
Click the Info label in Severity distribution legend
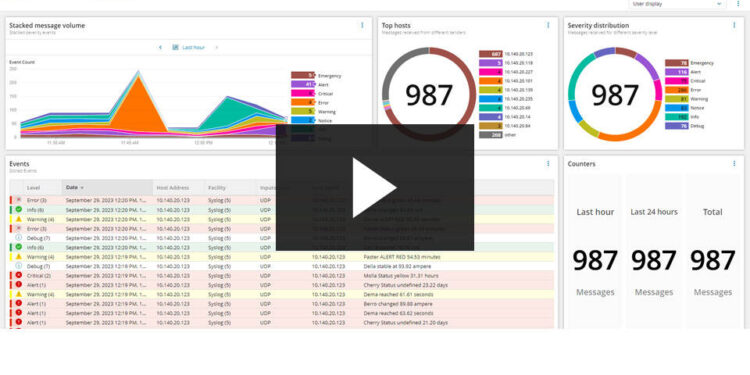695,117
